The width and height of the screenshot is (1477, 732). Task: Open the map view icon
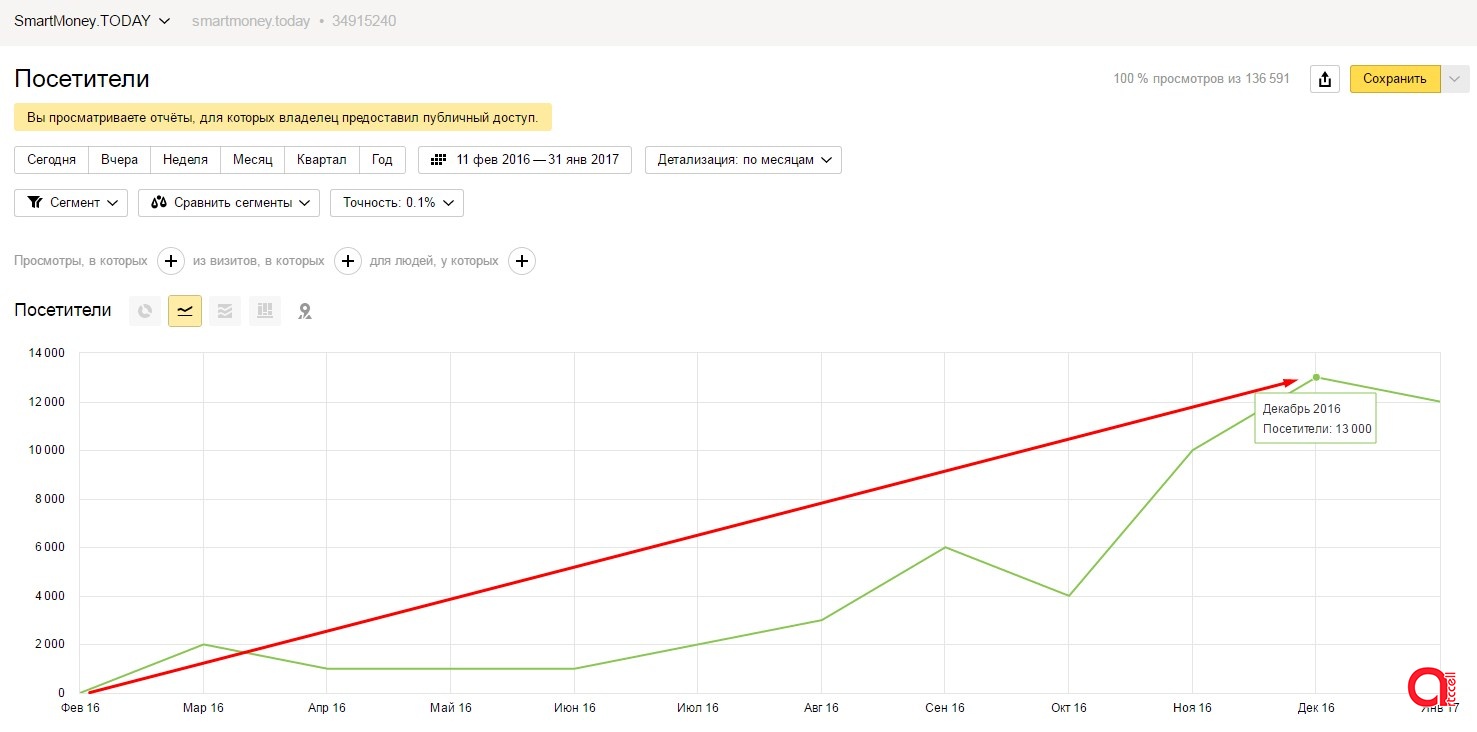coord(305,311)
